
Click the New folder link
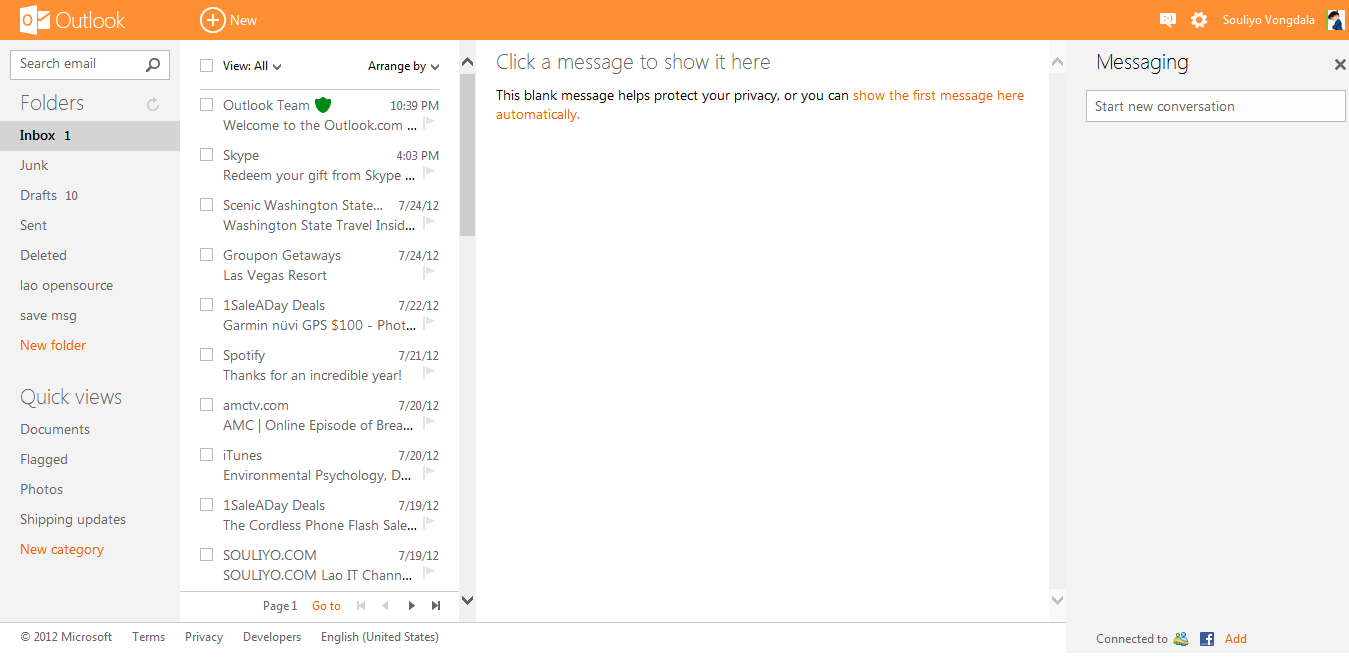[x=53, y=345]
